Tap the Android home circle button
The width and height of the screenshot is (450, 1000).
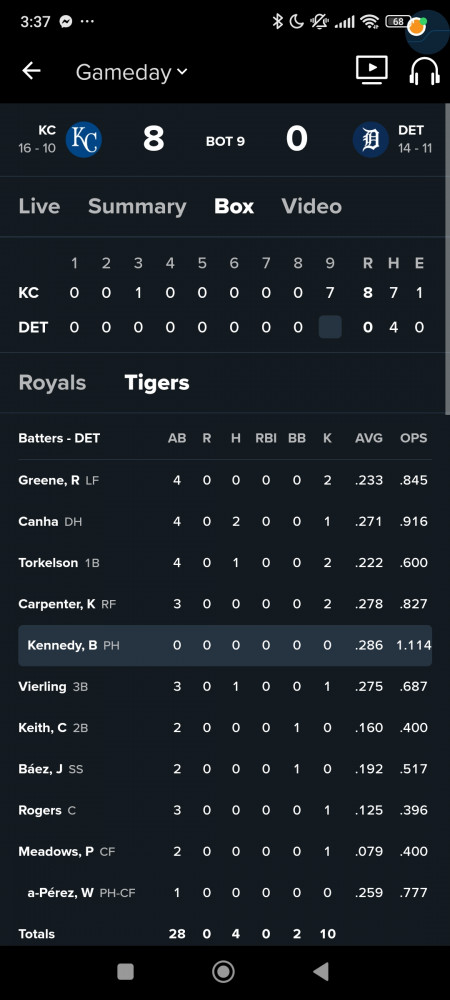click(223, 971)
